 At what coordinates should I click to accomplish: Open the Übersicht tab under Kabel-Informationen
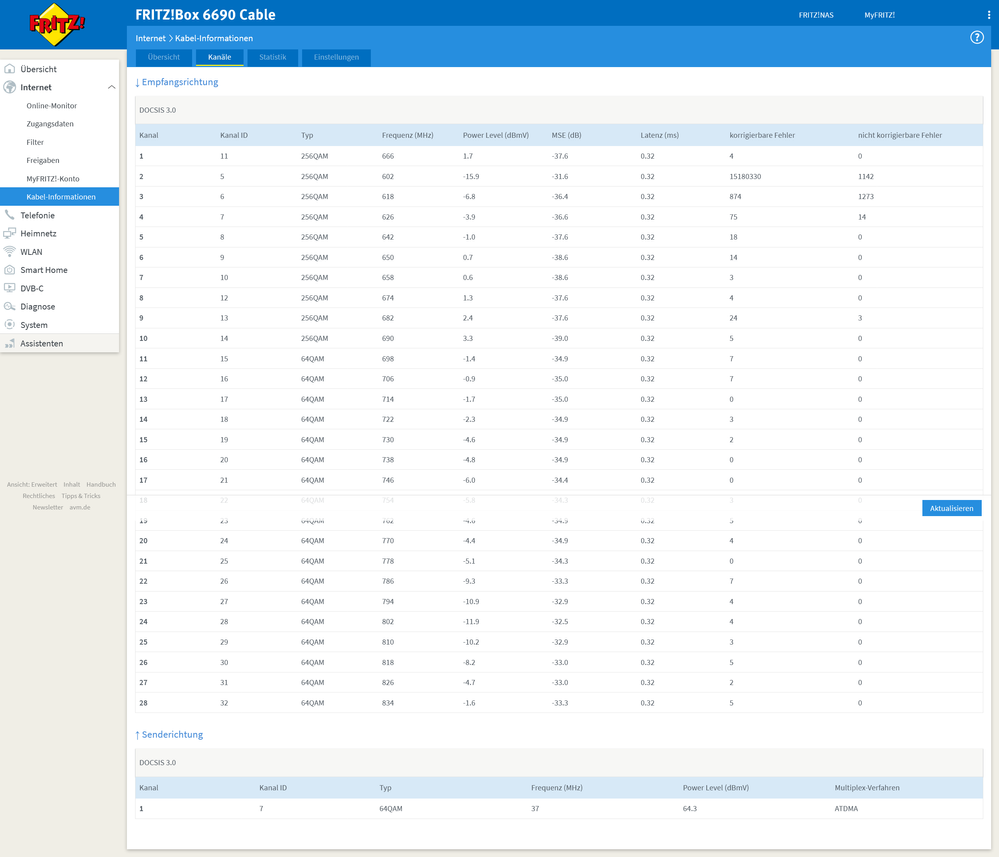pos(164,58)
